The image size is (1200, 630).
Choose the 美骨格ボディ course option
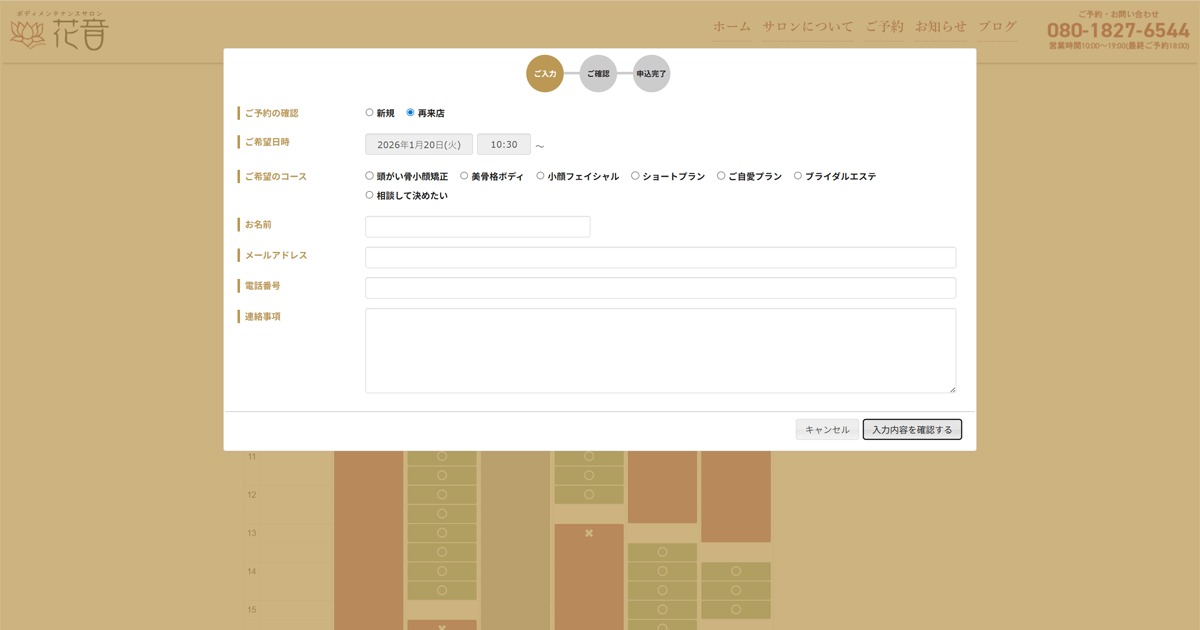[464, 176]
